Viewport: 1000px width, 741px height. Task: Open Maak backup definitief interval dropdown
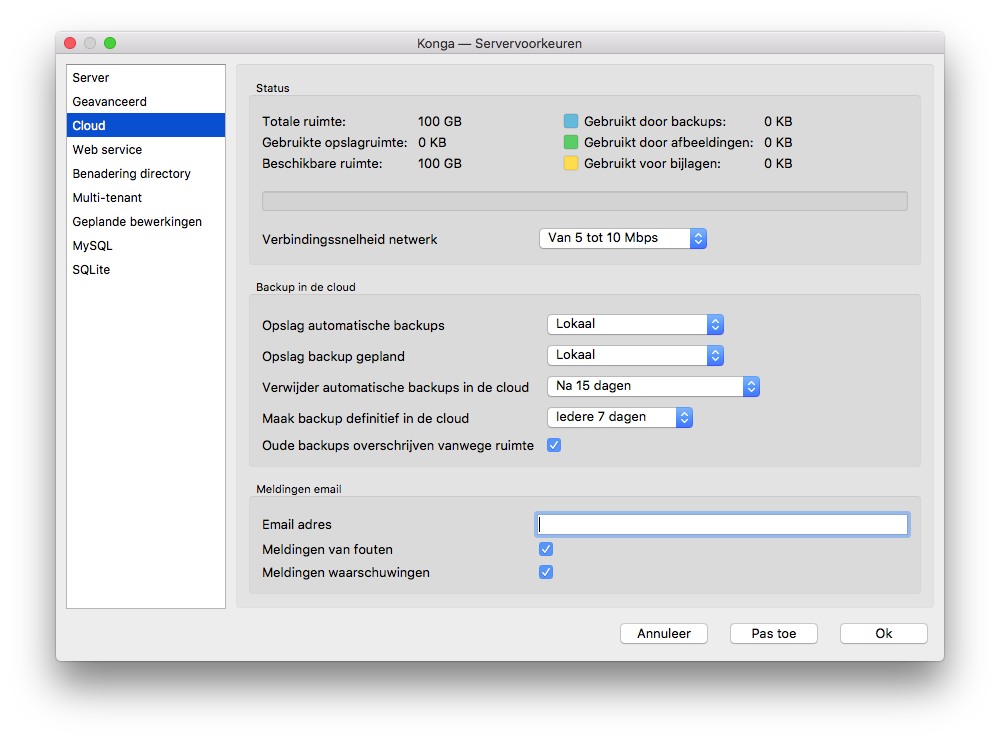pyautogui.click(x=620, y=417)
